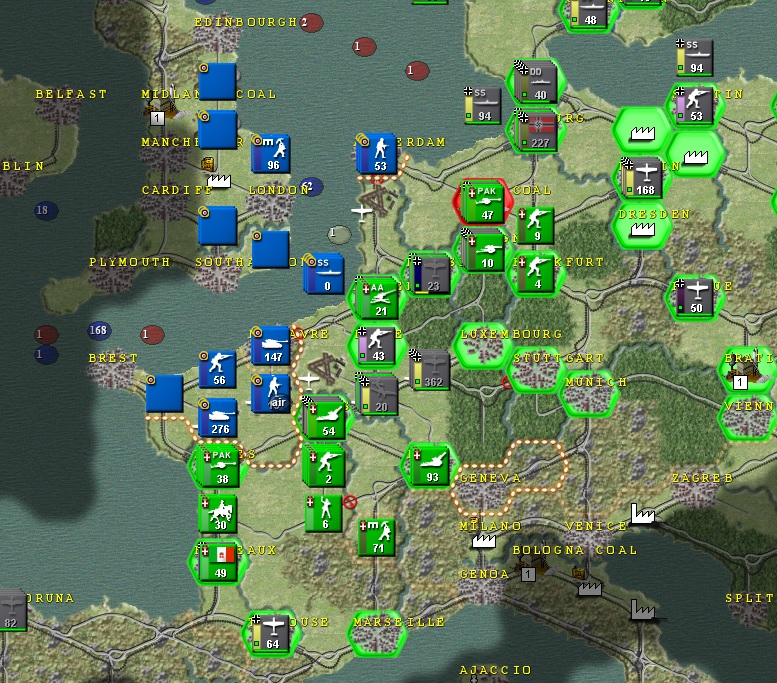
Task: Select the green mountain infantry unit numbered 71
Action: pyautogui.click(x=377, y=537)
